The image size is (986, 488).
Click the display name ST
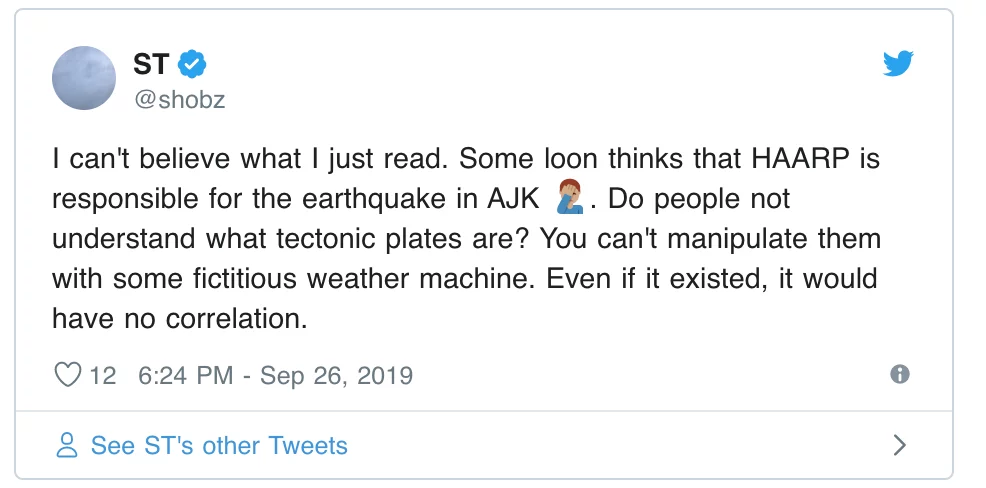[152, 64]
